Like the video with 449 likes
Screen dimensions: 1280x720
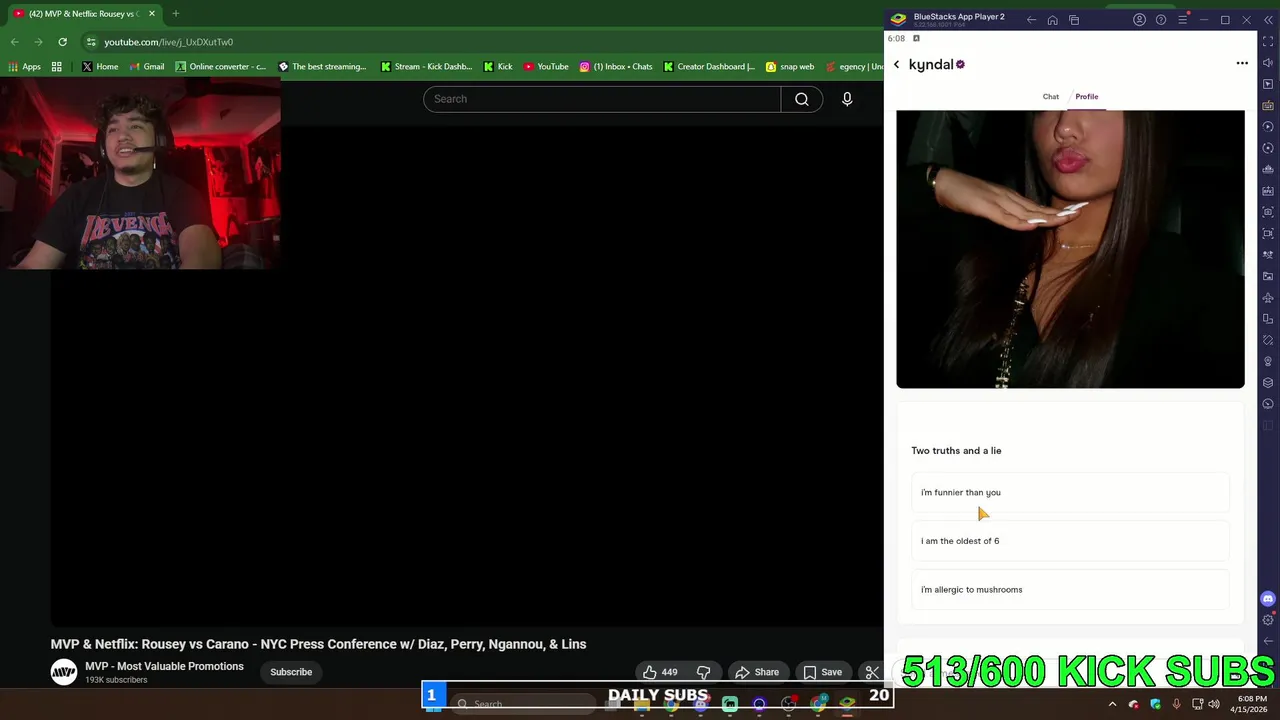coord(660,672)
